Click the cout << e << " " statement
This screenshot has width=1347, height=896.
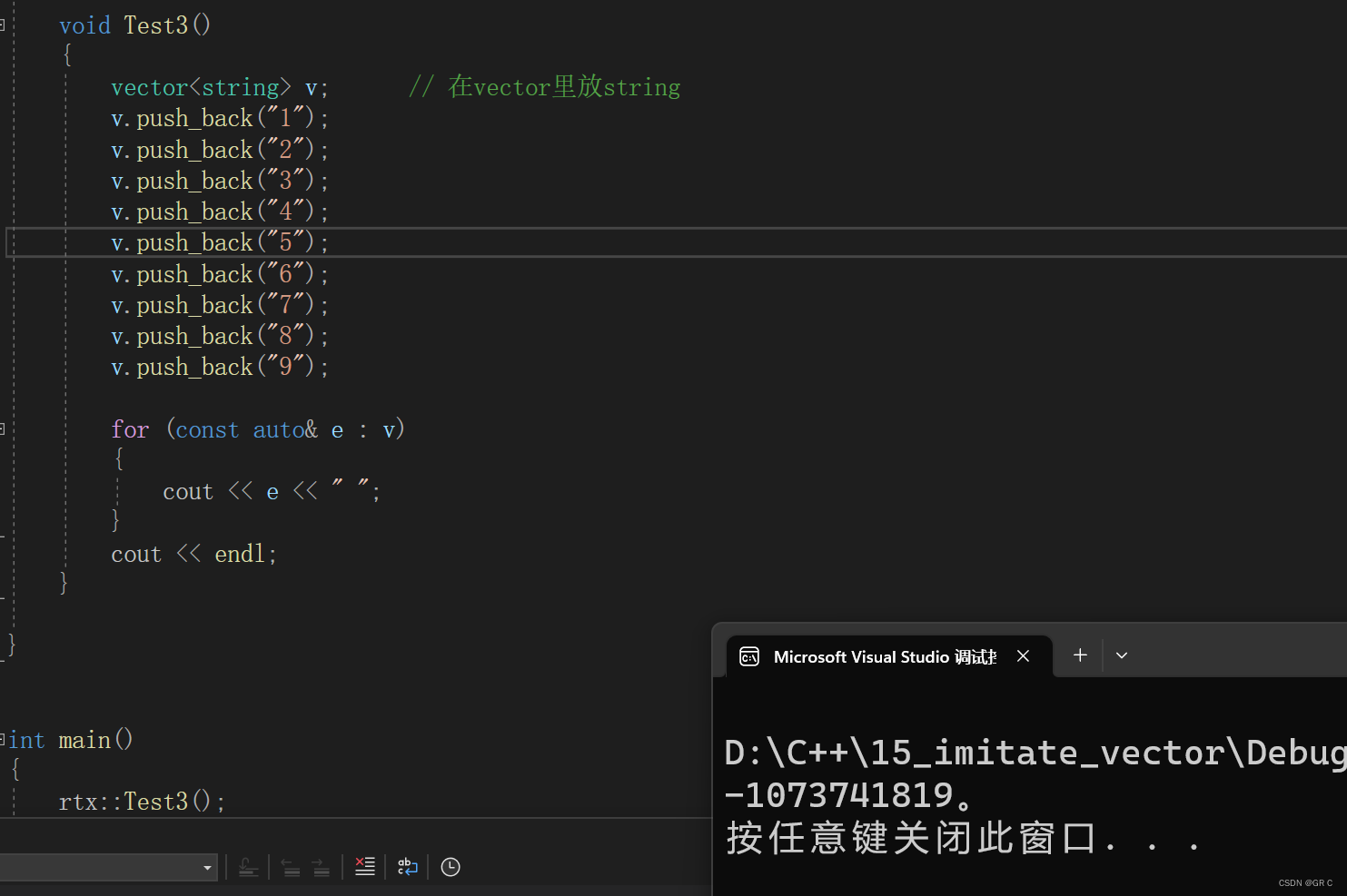click(x=272, y=491)
